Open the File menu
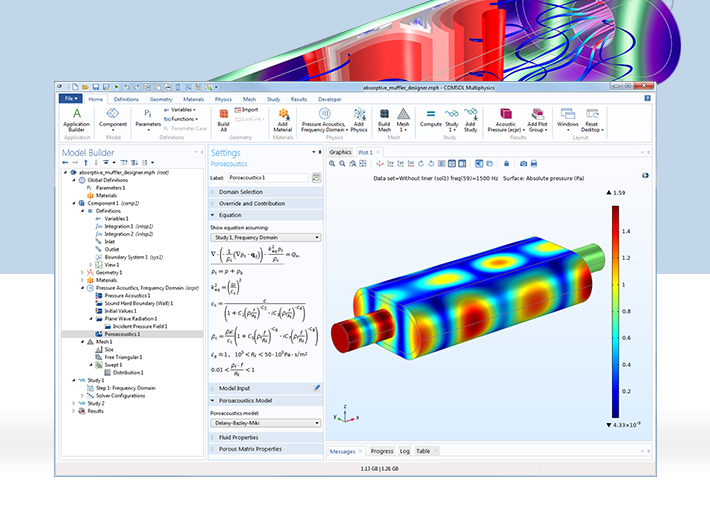 71,98
